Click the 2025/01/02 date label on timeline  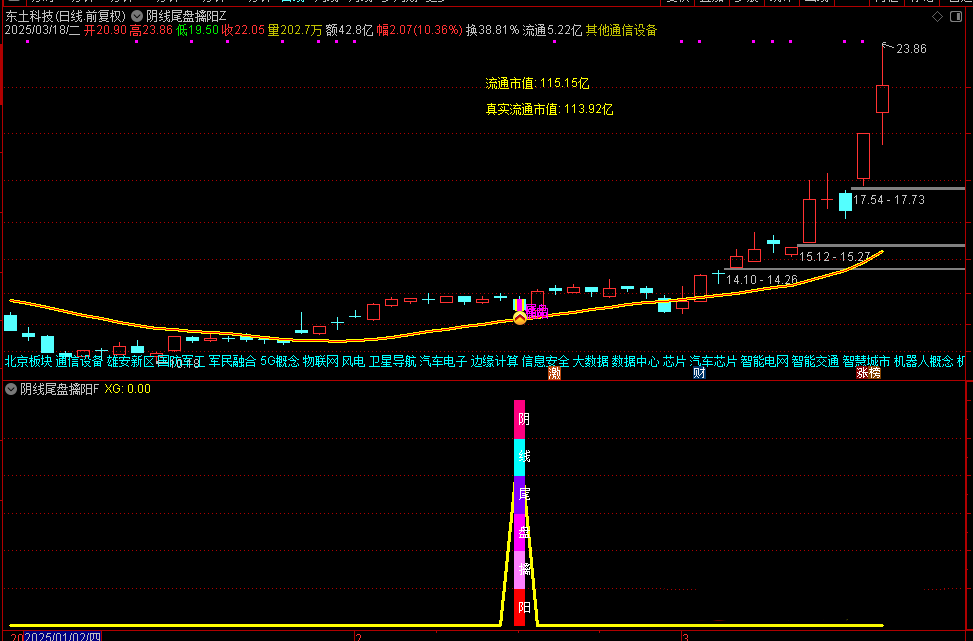point(62,636)
